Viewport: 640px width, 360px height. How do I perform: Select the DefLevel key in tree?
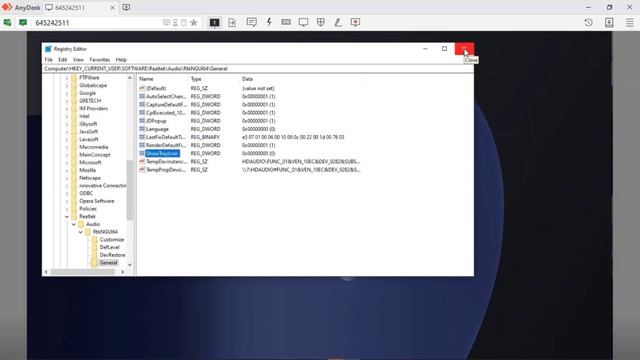click(x=109, y=247)
